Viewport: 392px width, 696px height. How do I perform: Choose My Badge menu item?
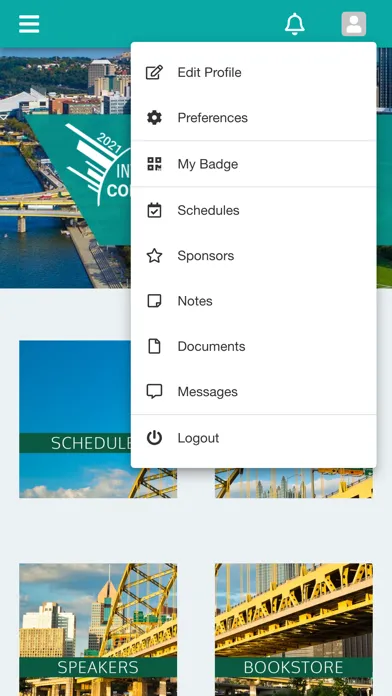tap(253, 164)
